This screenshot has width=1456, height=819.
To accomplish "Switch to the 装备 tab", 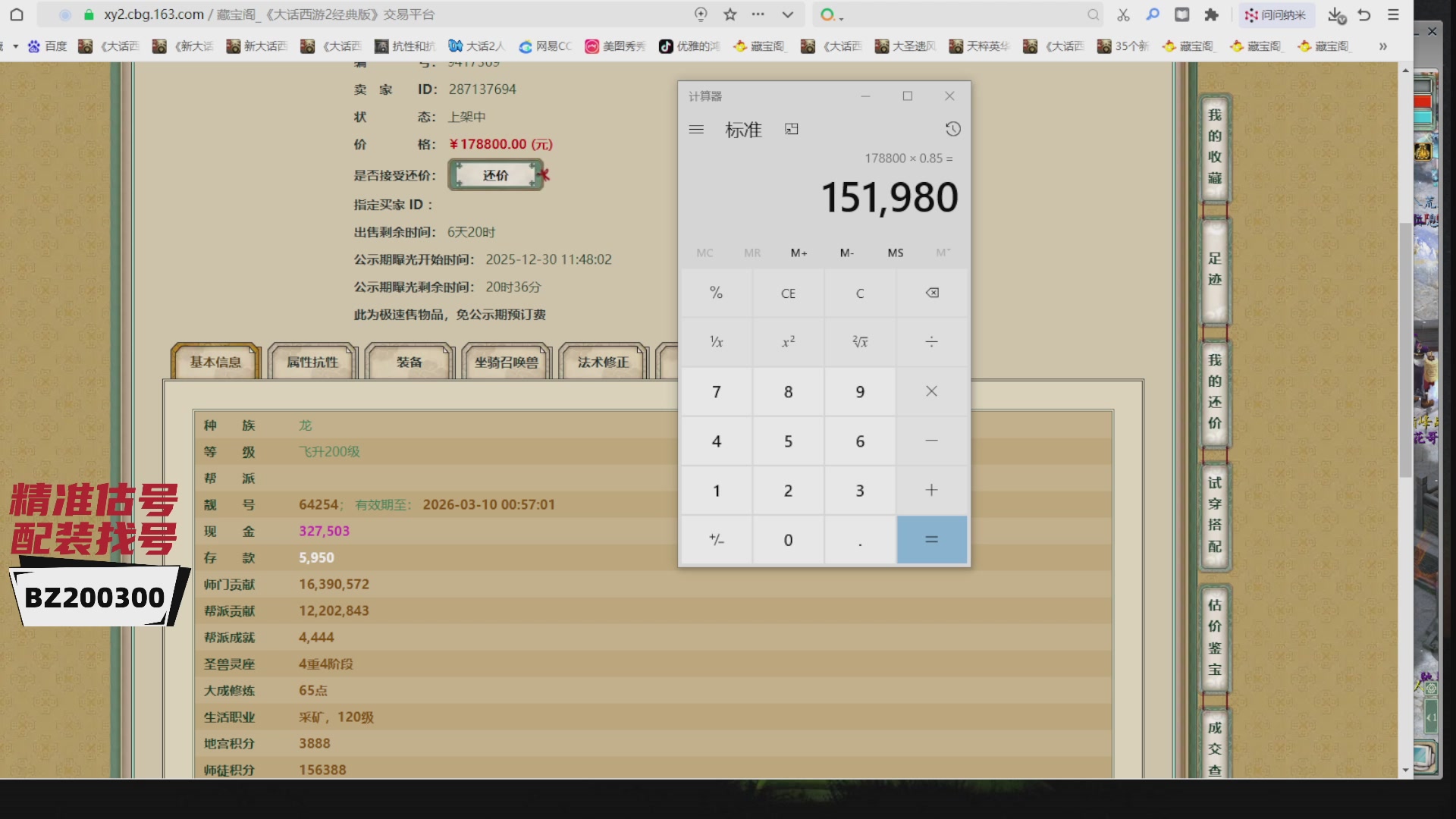I will [409, 362].
